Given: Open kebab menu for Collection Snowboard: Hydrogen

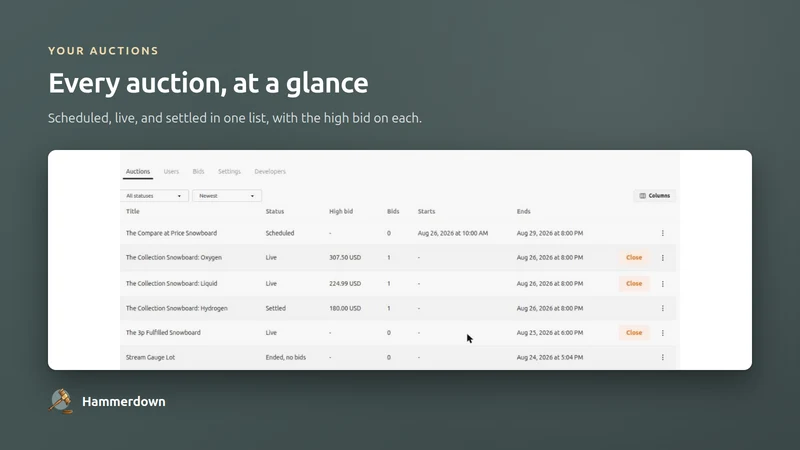Looking at the screenshot, I should pos(663,308).
